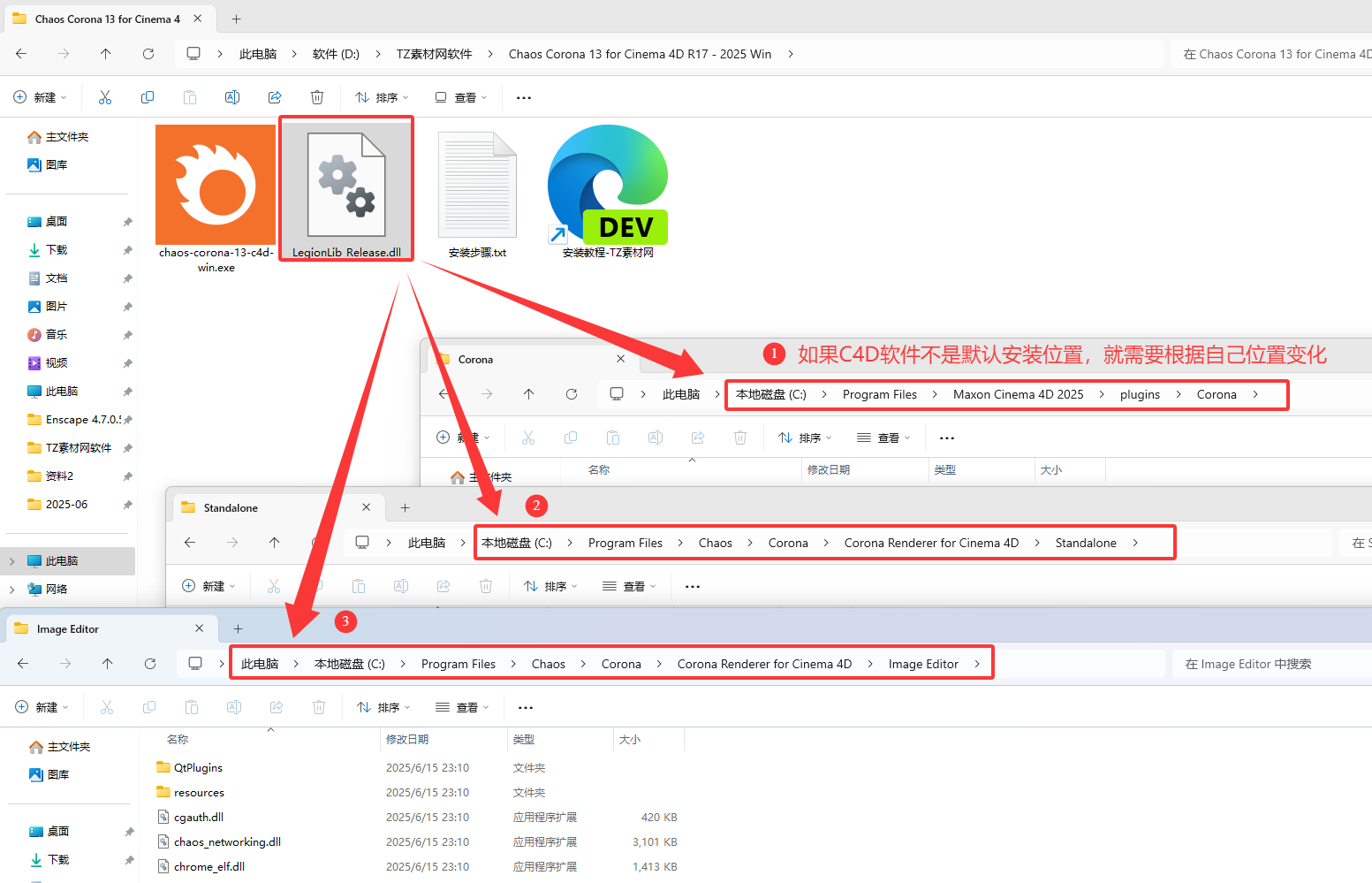Cut the selected file in Chaos Corona 13 window
Image resolution: width=1372 pixels, height=883 pixels.
tap(105, 97)
